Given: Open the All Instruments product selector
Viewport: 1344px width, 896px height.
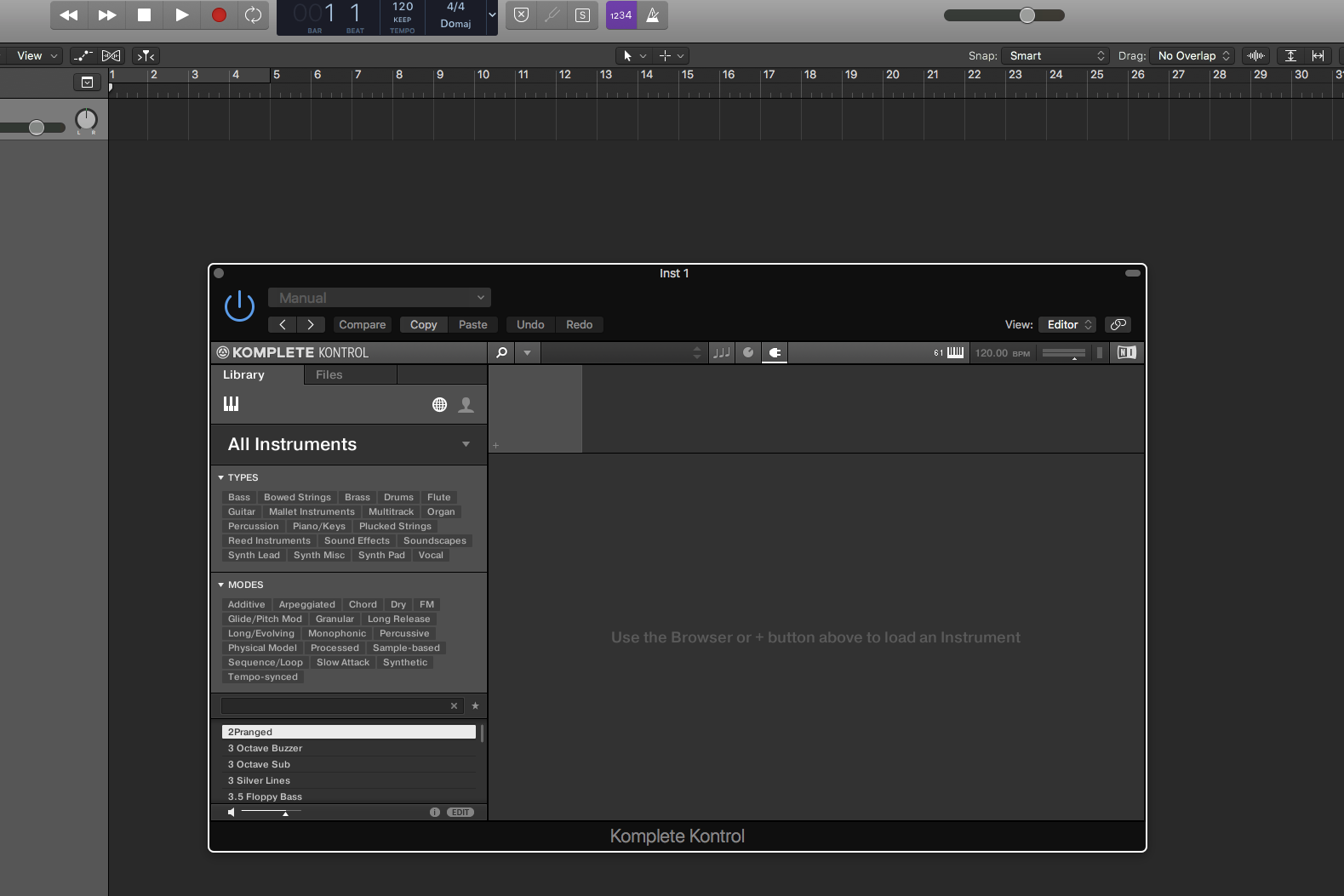Looking at the screenshot, I should pyautogui.click(x=349, y=444).
